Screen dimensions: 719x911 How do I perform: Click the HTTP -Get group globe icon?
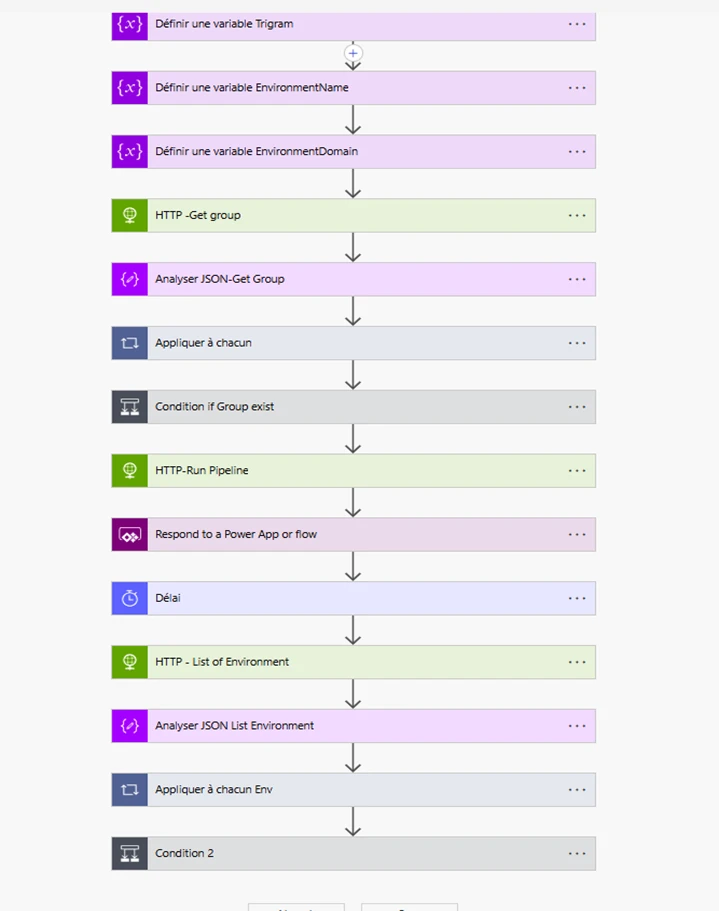(130, 215)
